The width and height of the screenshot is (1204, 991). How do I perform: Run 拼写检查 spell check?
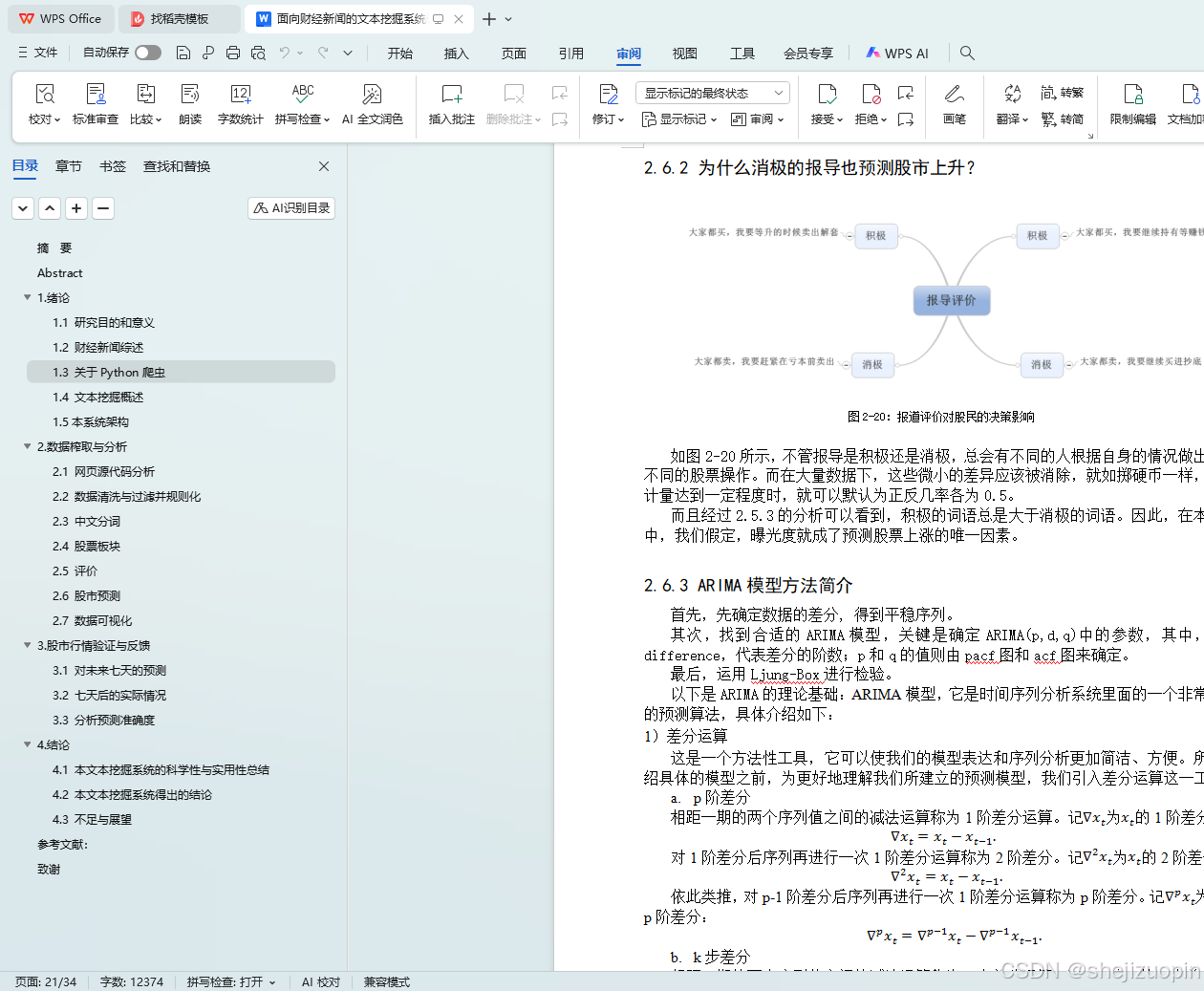302,105
